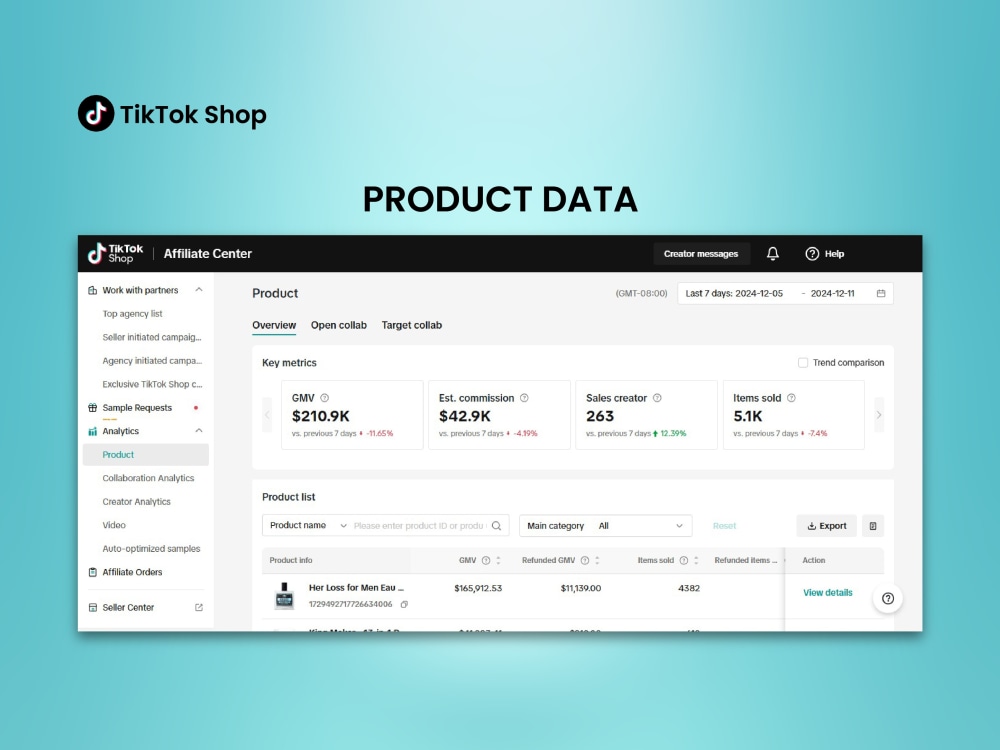
Task: Open the date range calendar icon
Action: tap(881, 293)
